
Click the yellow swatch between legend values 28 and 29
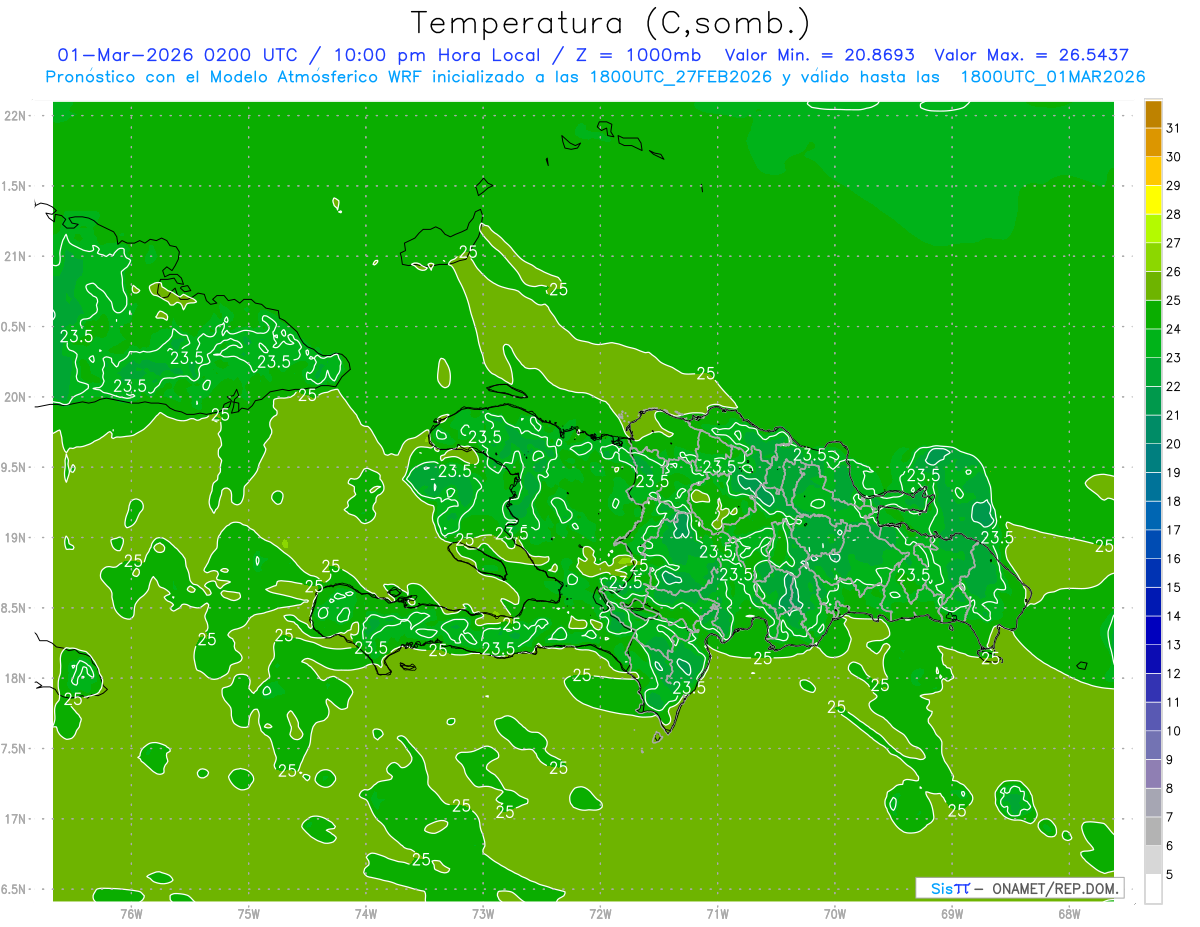pyautogui.click(x=1153, y=200)
